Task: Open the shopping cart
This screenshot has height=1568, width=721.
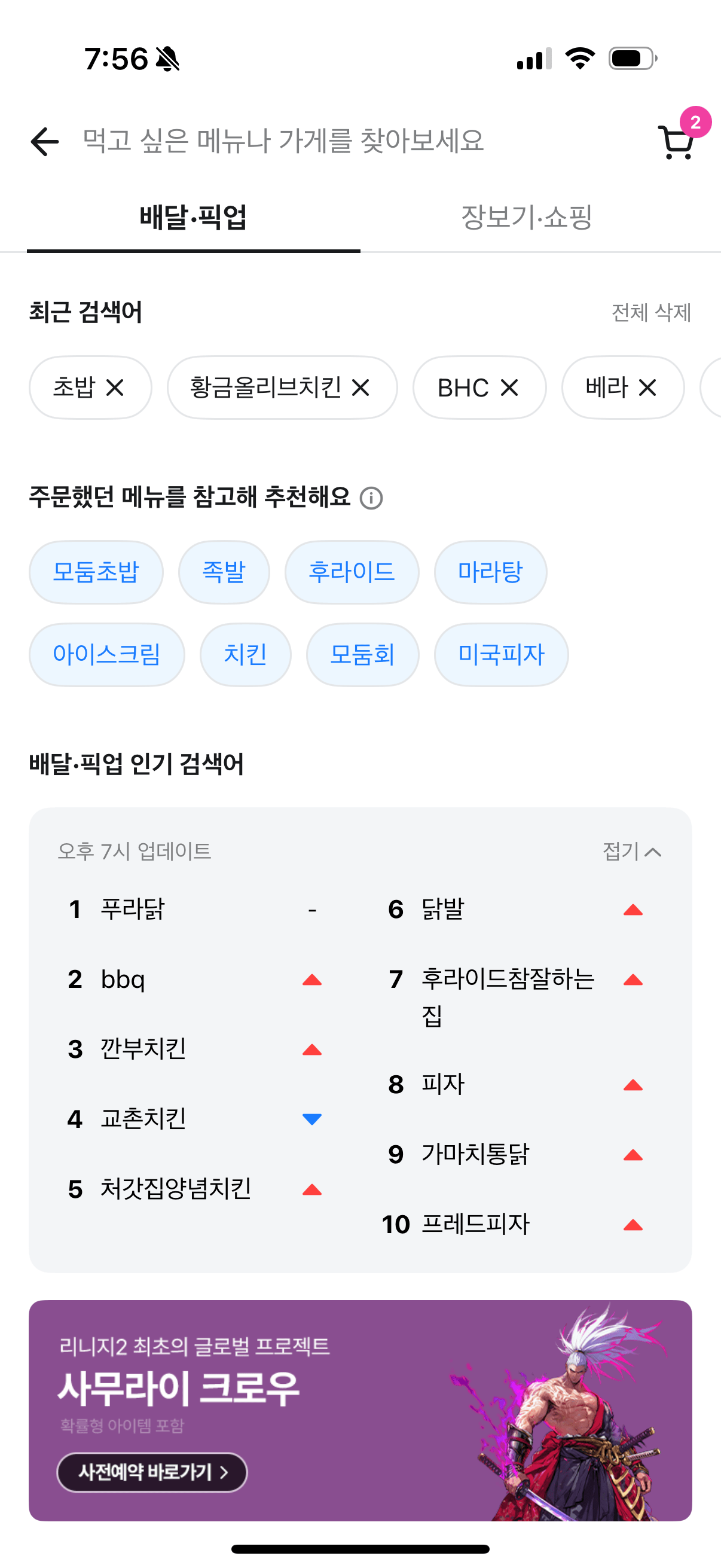Action: tap(676, 142)
